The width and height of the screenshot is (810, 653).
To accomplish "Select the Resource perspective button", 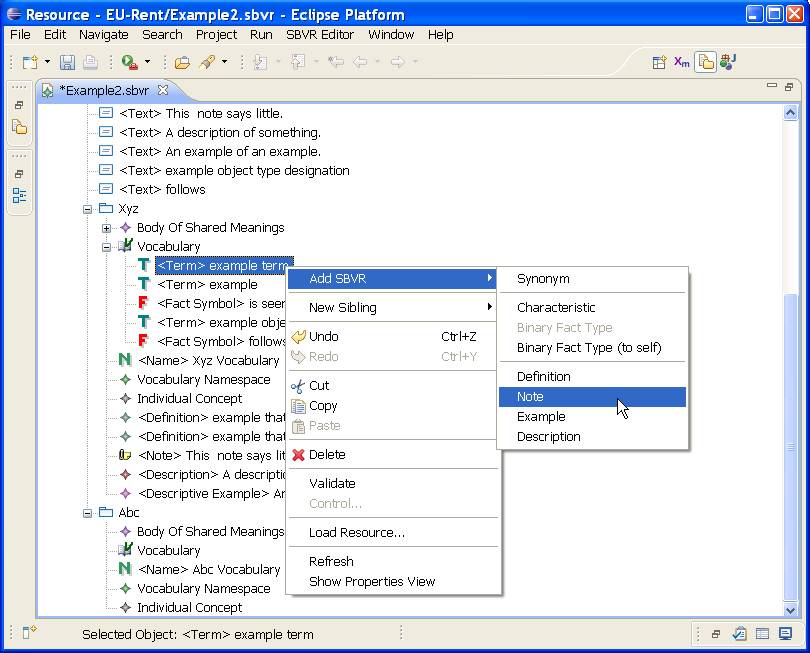I will 706,63.
